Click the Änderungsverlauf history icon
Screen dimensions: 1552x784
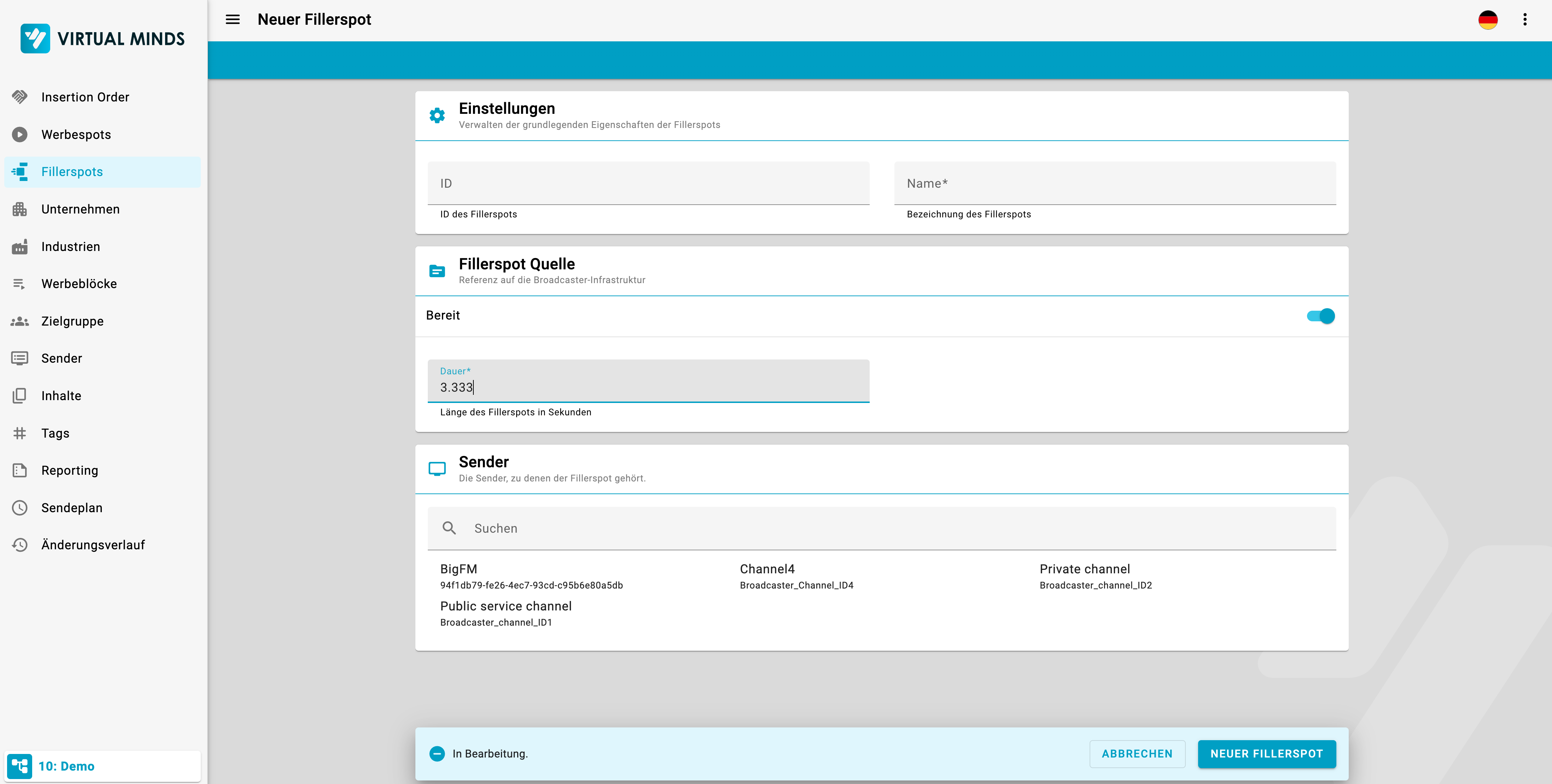click(x=20, y=545)
